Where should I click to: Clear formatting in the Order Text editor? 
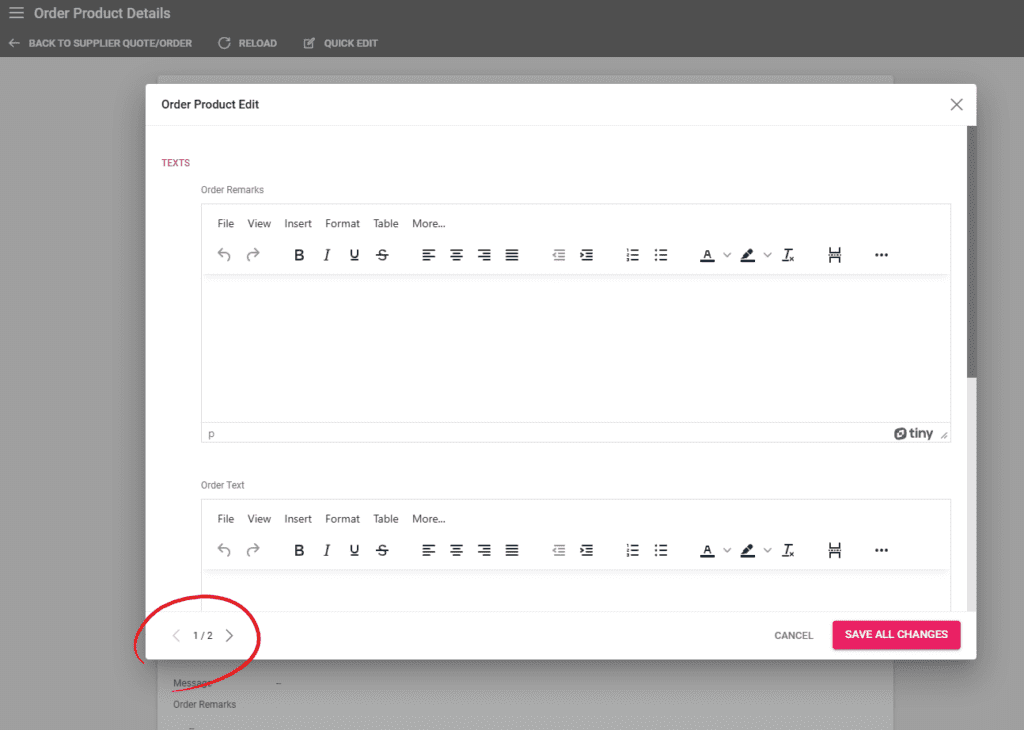[788, 550]
